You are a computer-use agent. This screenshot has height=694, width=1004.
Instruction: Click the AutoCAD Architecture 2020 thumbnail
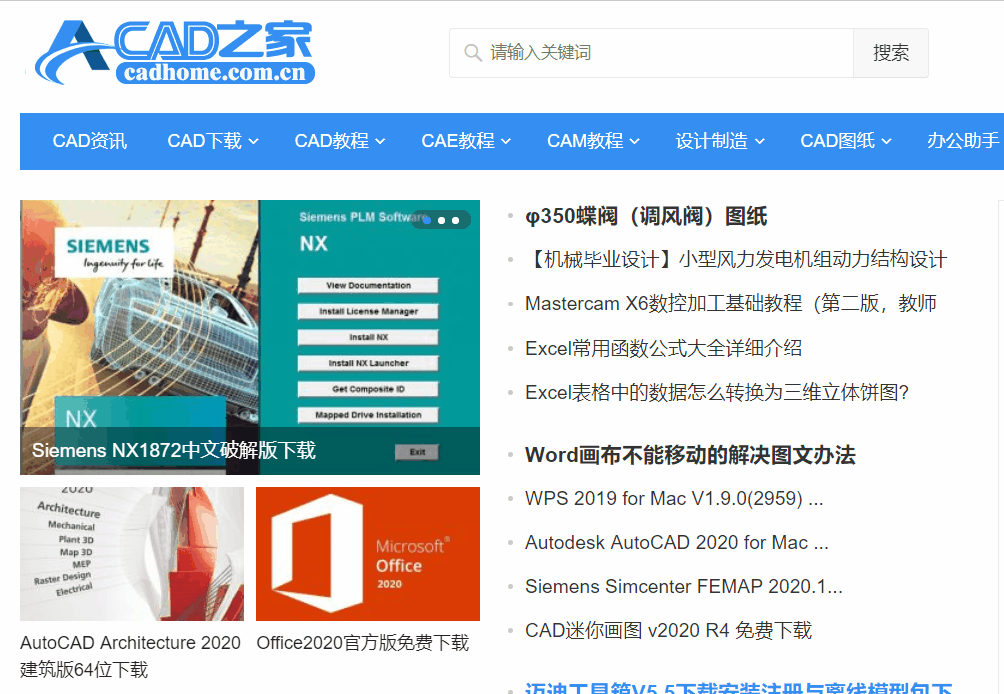click(131, 554)
